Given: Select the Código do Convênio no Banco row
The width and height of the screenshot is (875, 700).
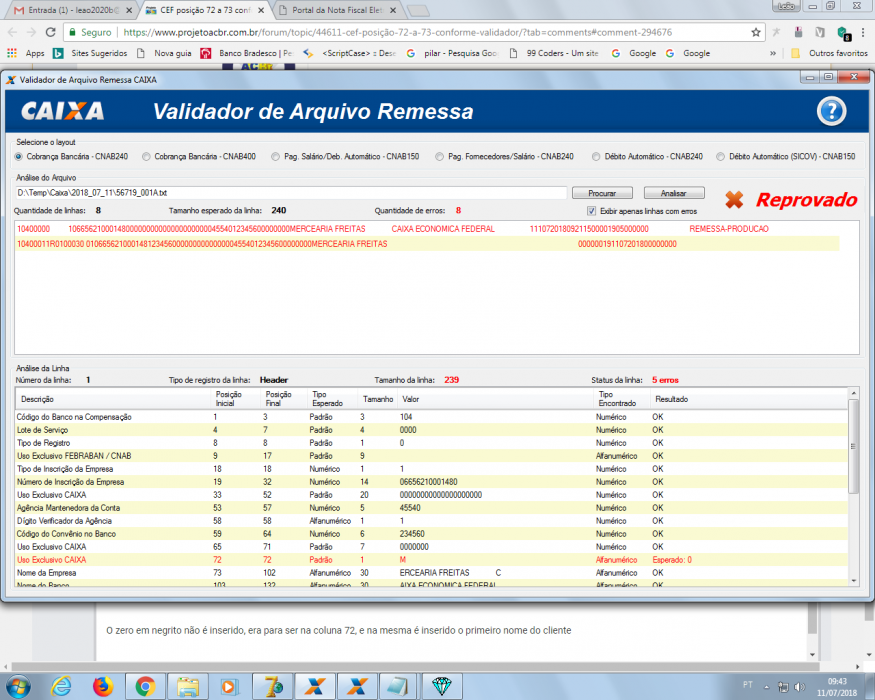Looking at the screenshot, I should [x=431, y=534].
